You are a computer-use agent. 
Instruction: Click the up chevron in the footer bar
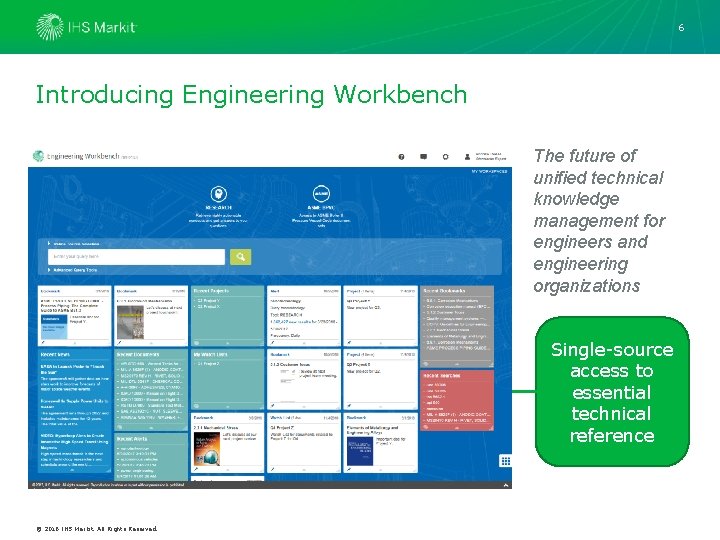point(506,485)
